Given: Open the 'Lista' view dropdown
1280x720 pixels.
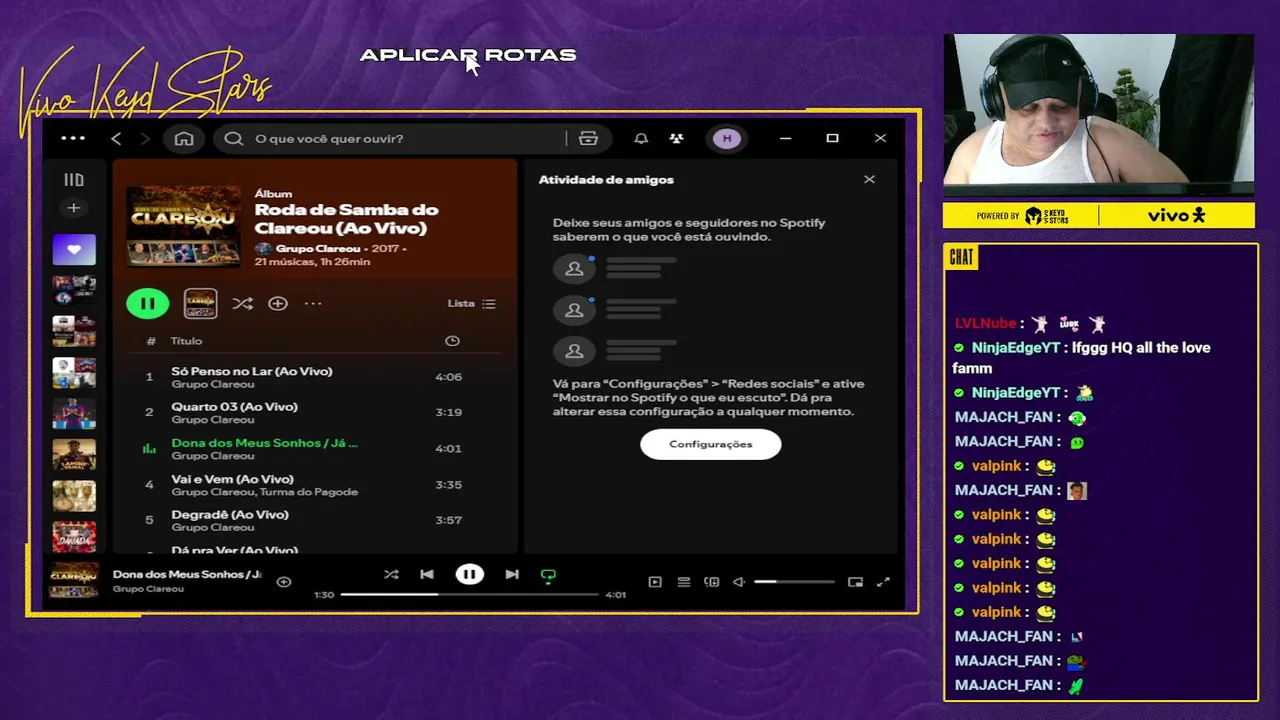Looking at the screenshot, I should click(471, 303).
